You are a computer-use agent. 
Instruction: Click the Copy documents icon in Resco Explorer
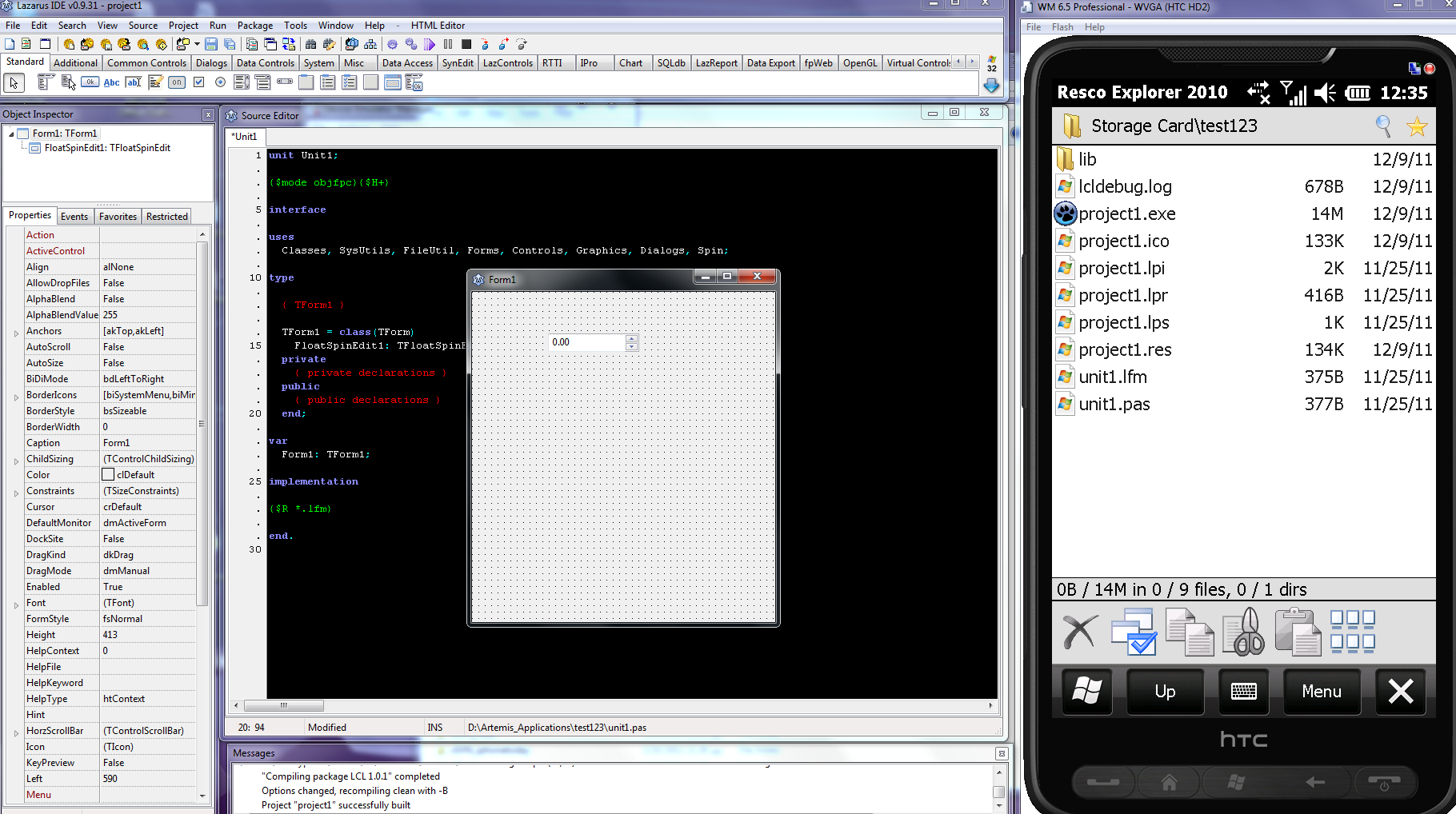click(x=1190, y=632)
